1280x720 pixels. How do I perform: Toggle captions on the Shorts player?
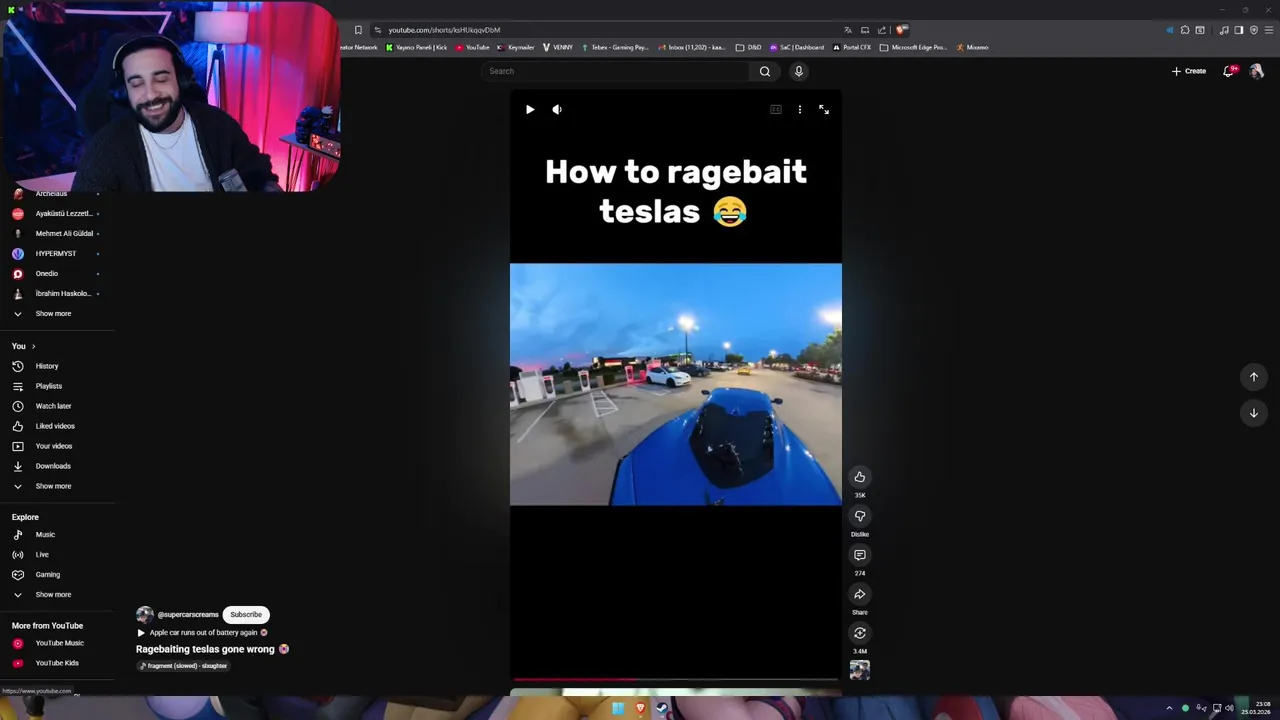click(x=776, y=110)
